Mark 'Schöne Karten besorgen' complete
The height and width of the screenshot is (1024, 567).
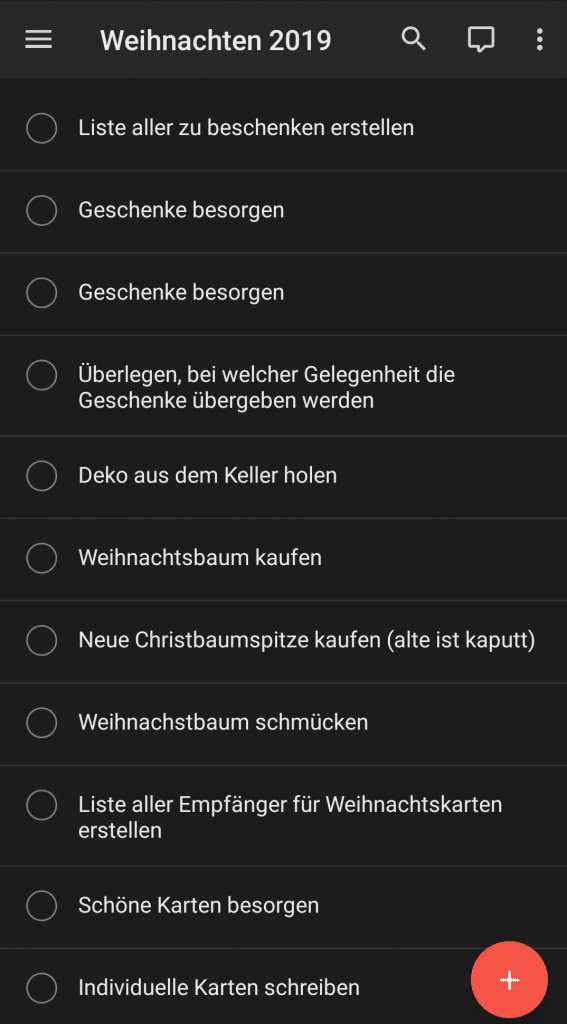41,905
